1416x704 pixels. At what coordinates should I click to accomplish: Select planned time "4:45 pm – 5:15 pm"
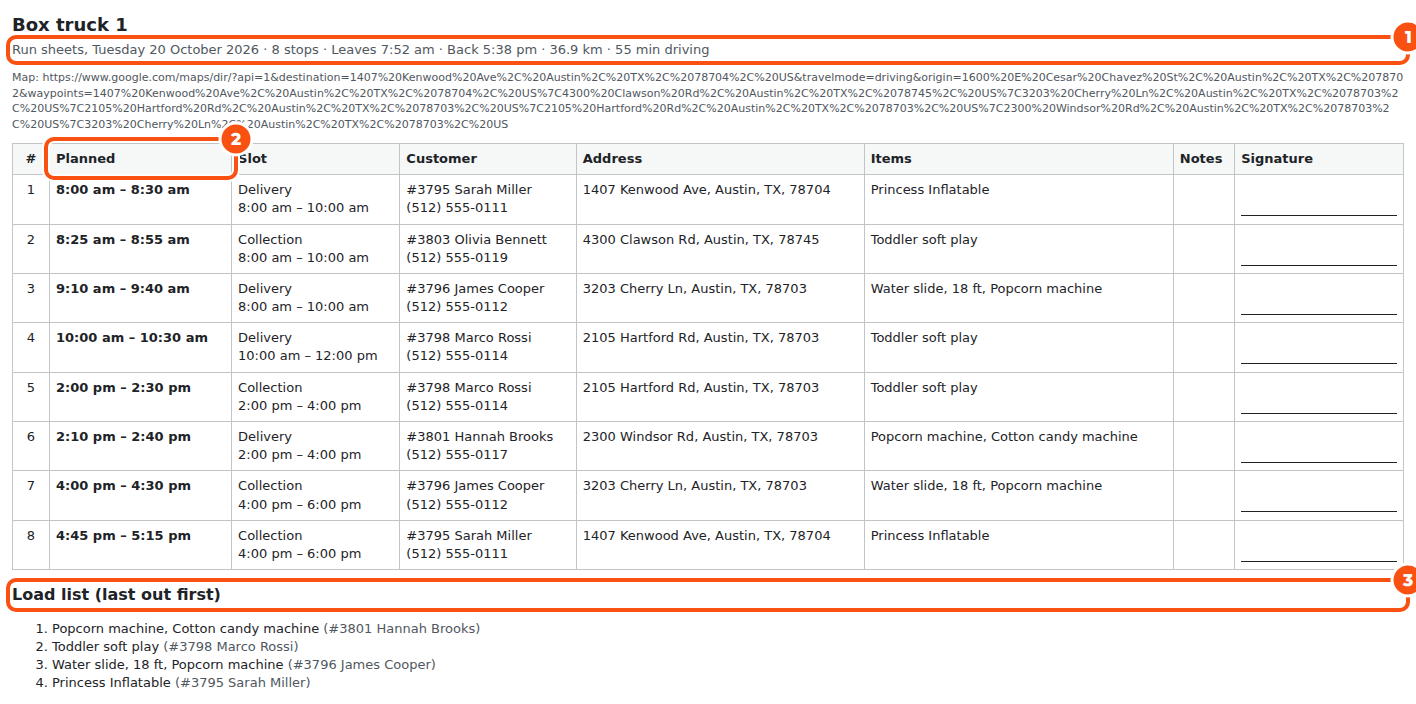click(123, 535)
